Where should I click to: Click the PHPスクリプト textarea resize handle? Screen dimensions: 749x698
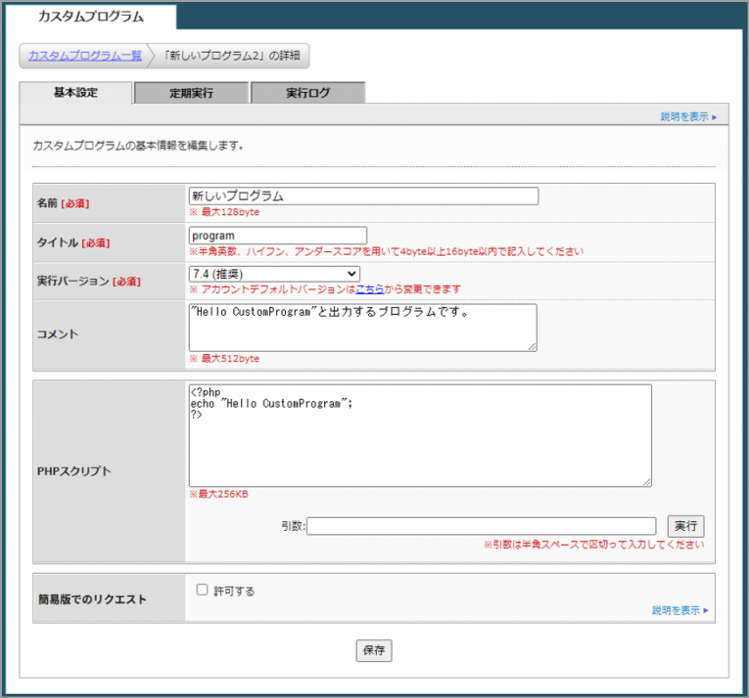[x=647, y=481]
